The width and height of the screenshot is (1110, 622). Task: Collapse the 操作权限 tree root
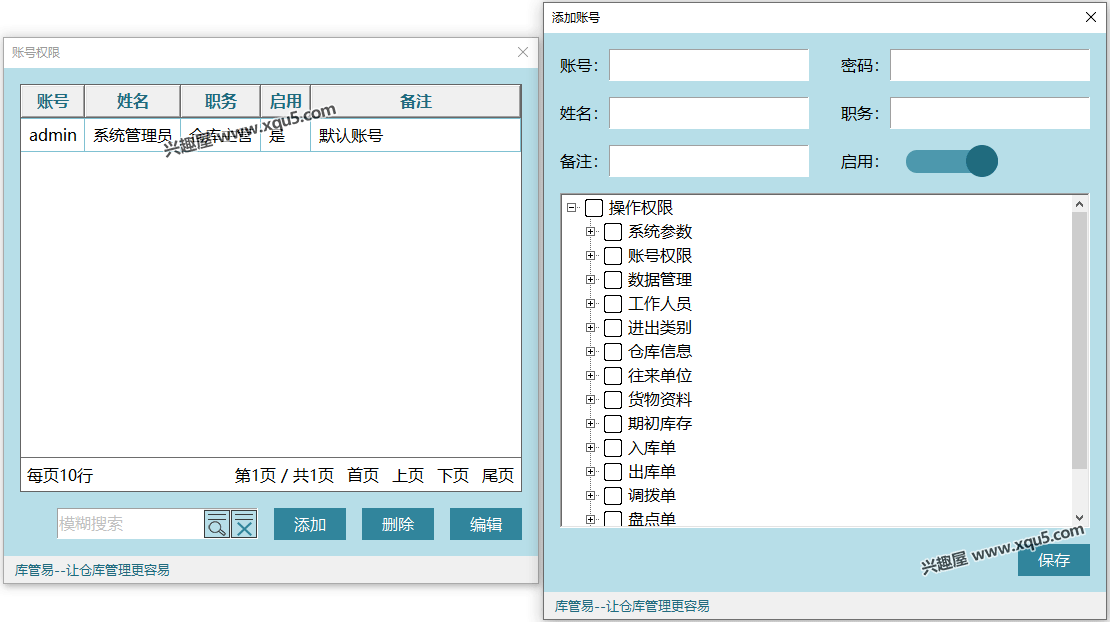[571, 208]
